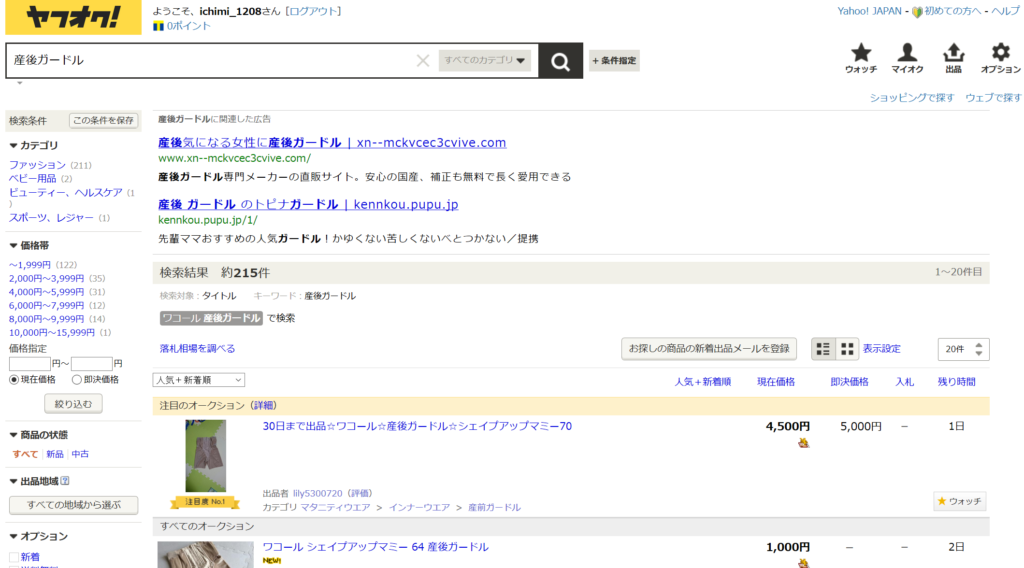The image size is (1024, 568).
Task: Open the Options gear icon
Action: [x=1000, y=53]
